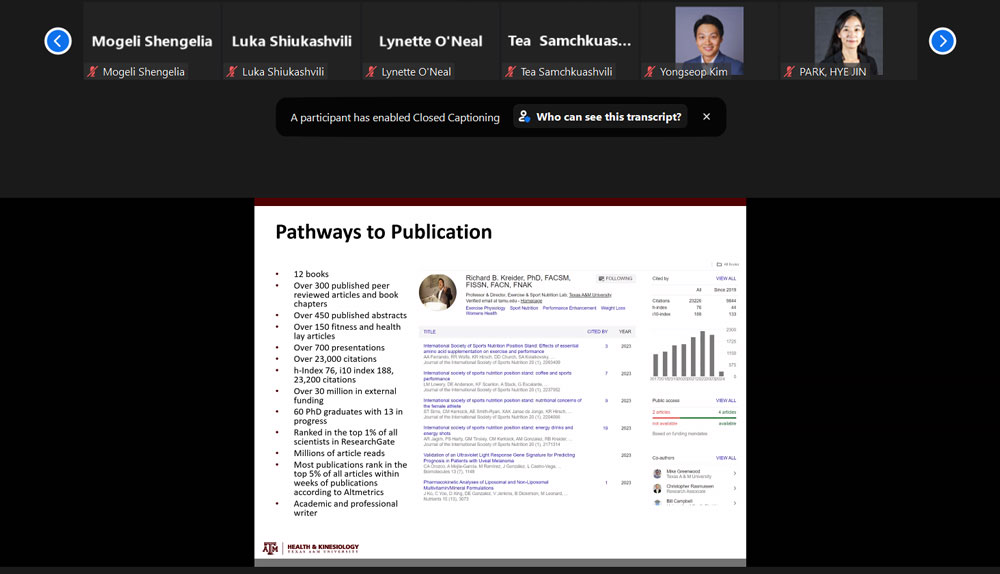Click Tea Samchkuashvili's muted mic icon
The image size is (1000, 574).
tap(510, 72)
